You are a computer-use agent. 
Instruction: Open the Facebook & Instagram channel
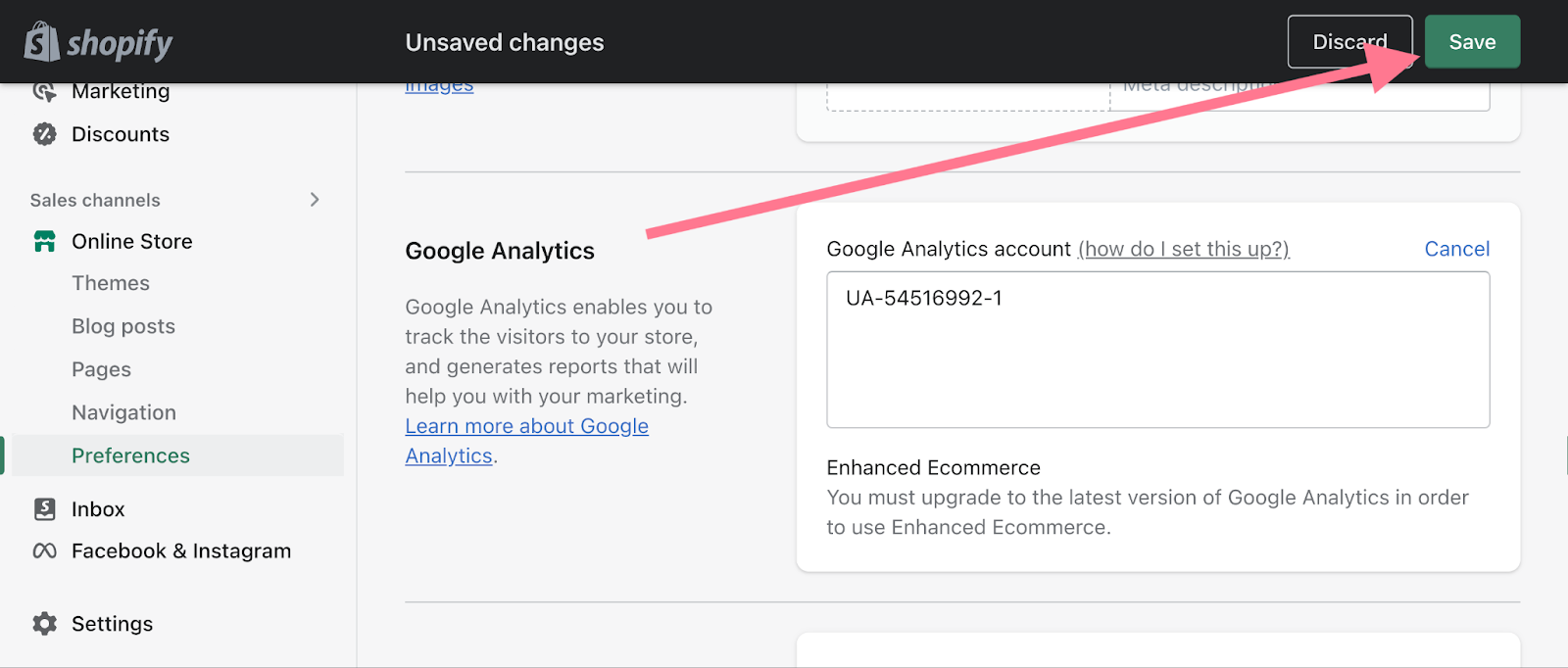(181, 551)
